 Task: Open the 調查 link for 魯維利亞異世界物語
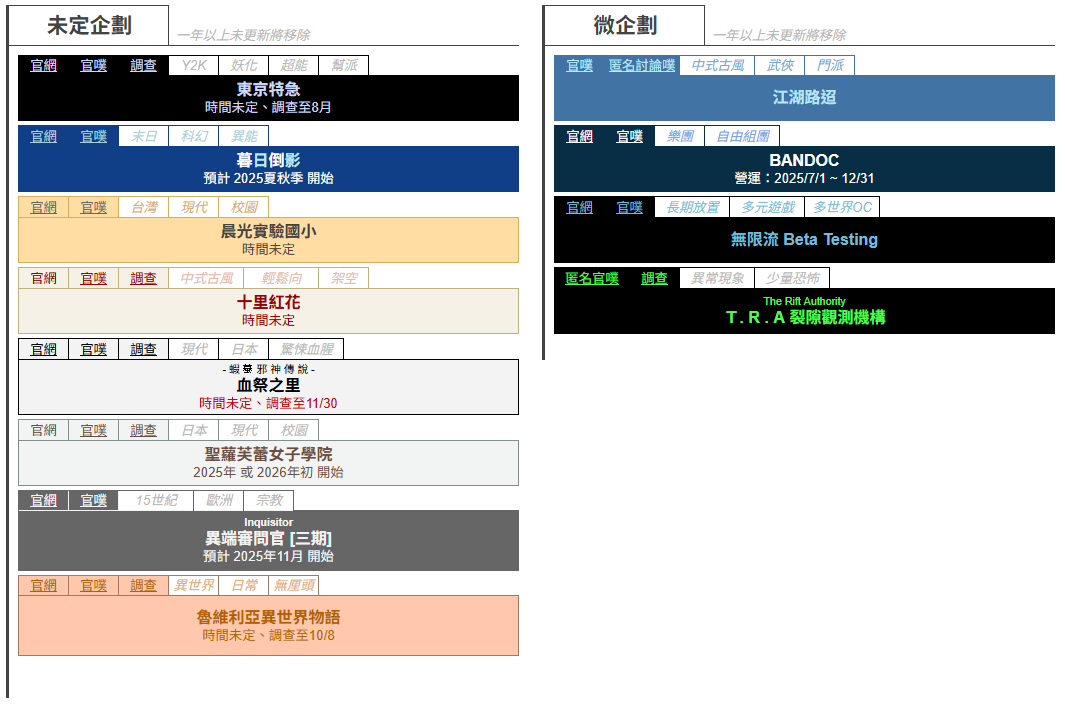[143, 586]
